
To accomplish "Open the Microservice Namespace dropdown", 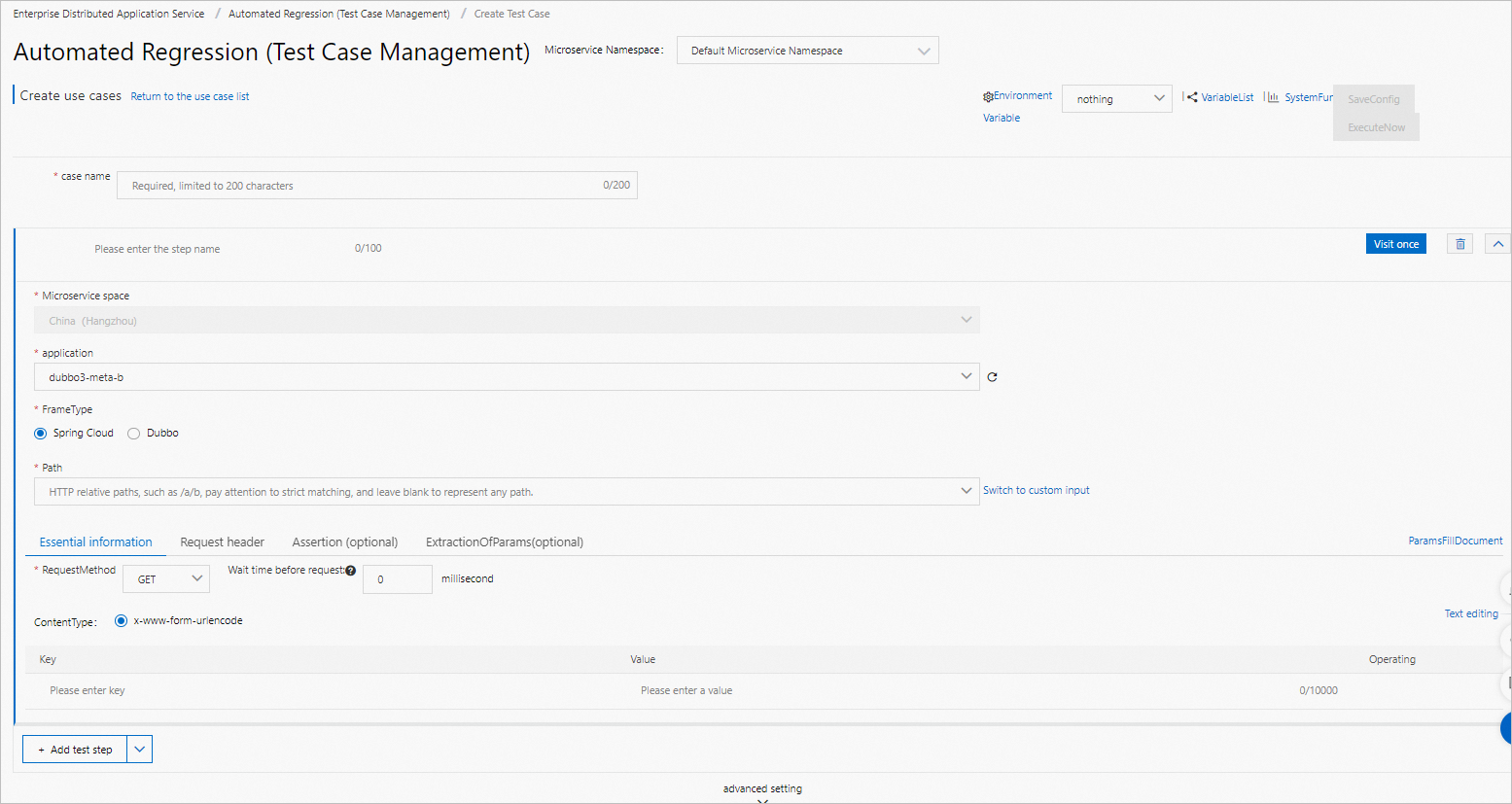I will 808,51.
